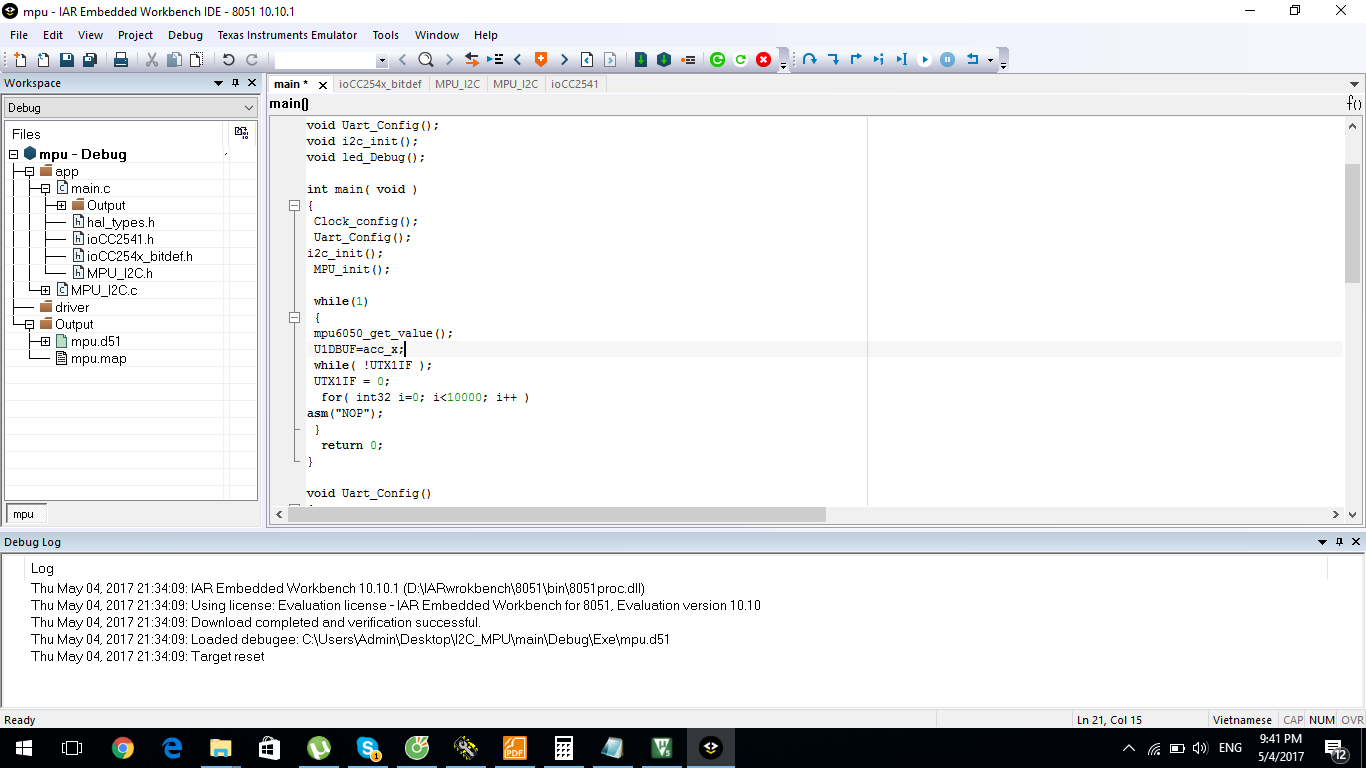Open the Project menu
Image resolution: width=1366 pixels, height=768 pixels.
135,35
